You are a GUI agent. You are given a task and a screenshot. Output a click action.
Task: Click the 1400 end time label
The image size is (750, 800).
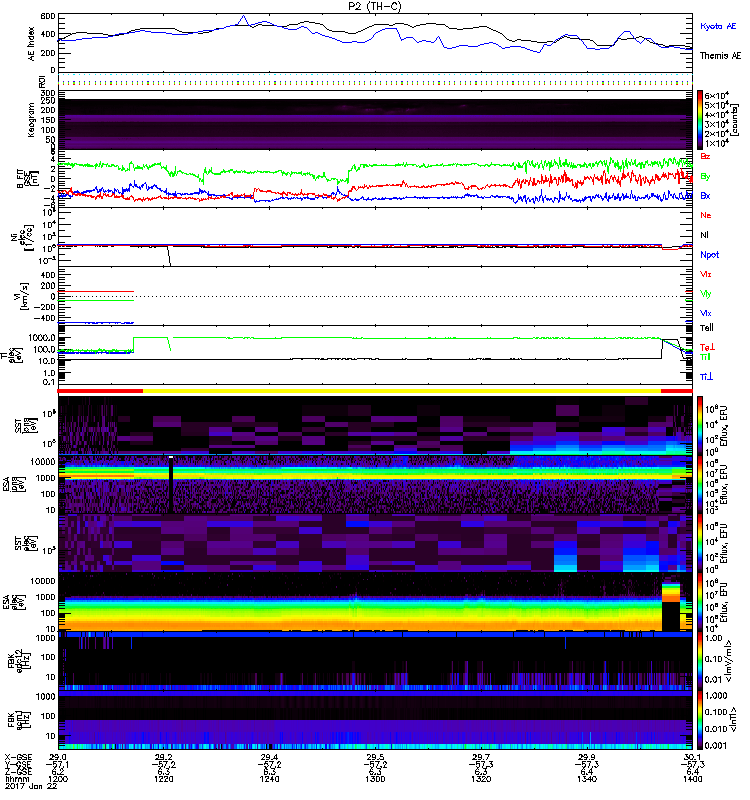click(x=692, y=779)
